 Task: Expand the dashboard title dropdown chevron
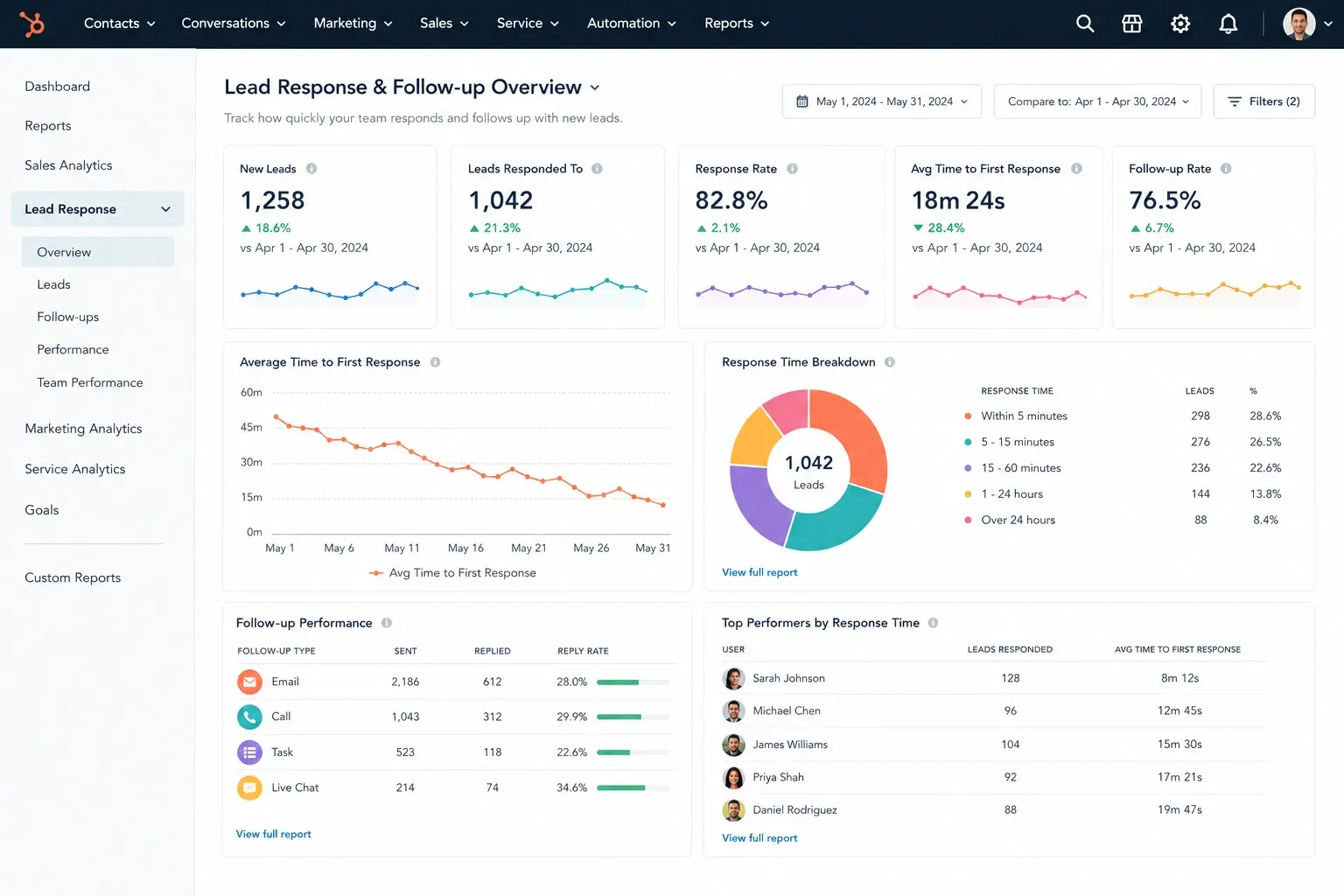(595, 87)
